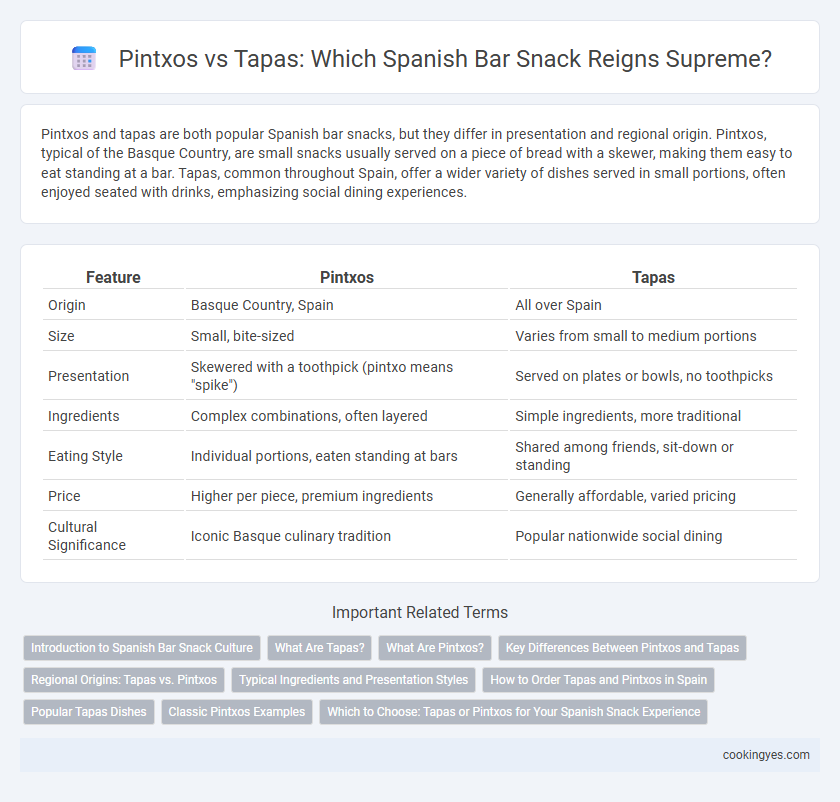840x802 pixels.
Task: Select the Feature column header
Action: coord(114,277)
